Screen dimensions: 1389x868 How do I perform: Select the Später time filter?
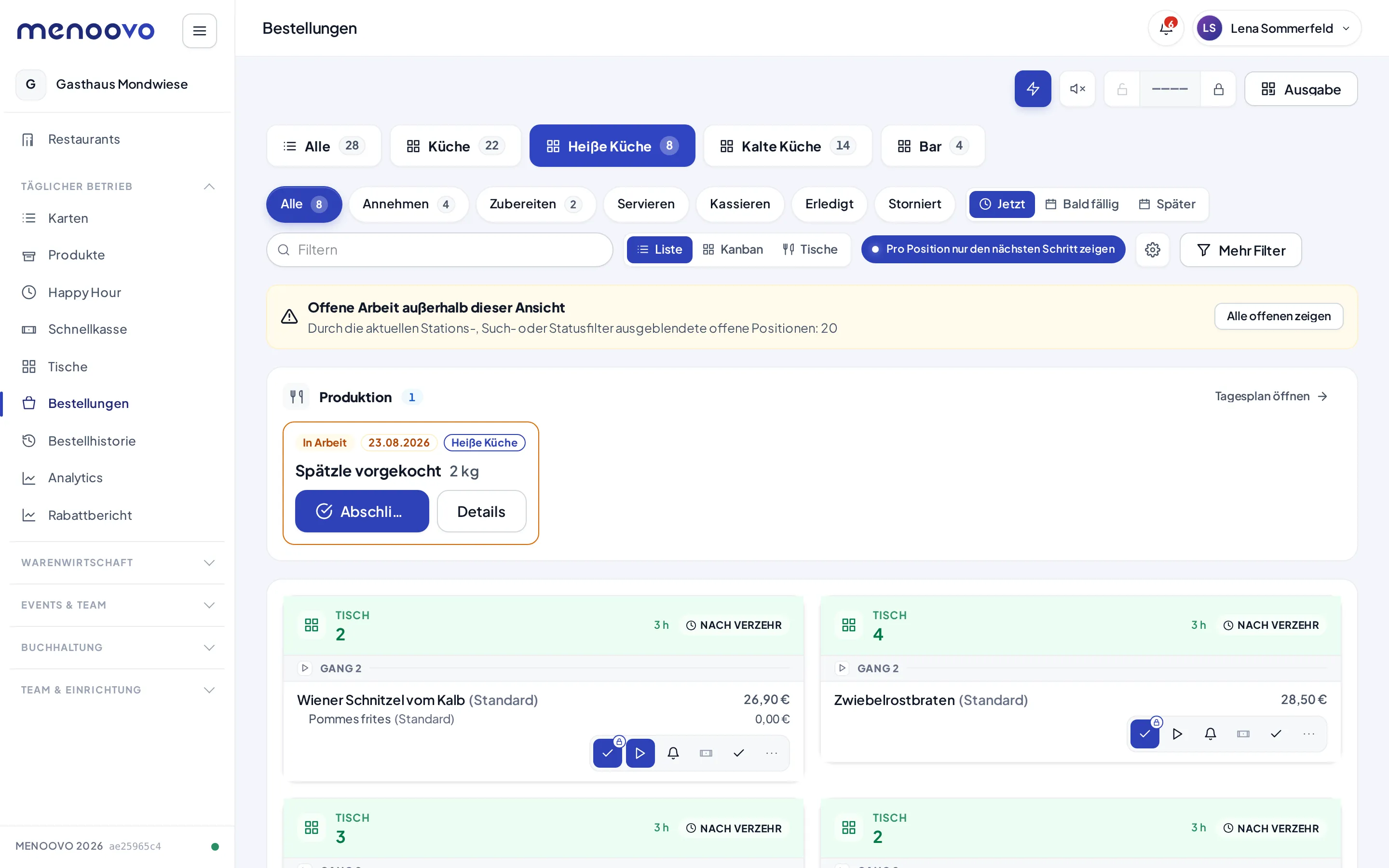[1167, 204]
